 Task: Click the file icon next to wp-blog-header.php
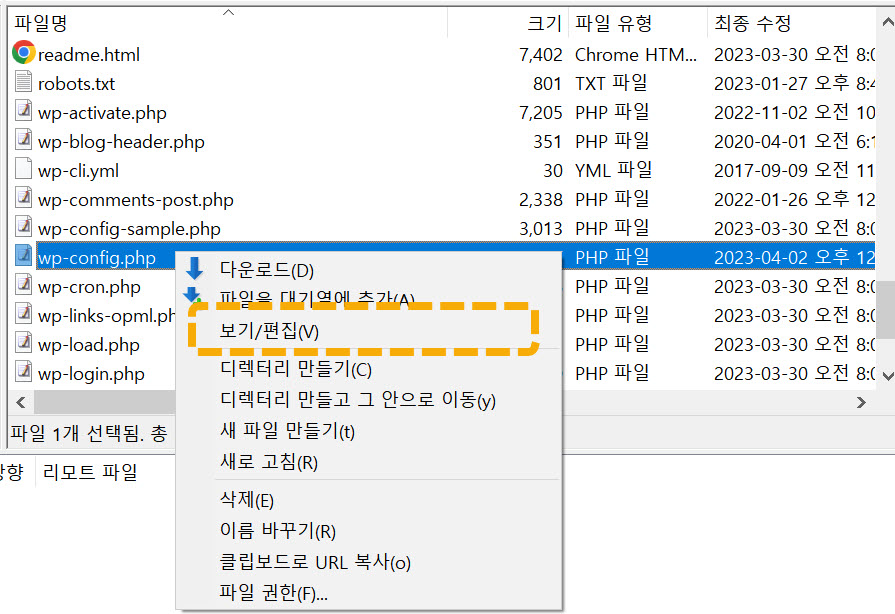click(23, 139)
